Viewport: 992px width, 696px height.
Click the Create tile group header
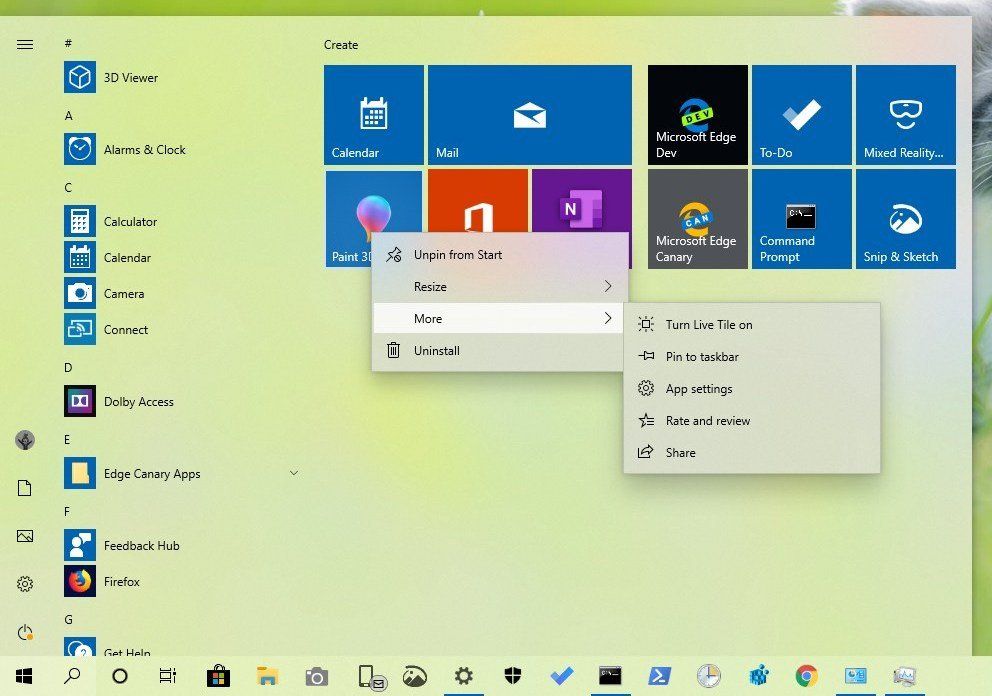point(341,44)
